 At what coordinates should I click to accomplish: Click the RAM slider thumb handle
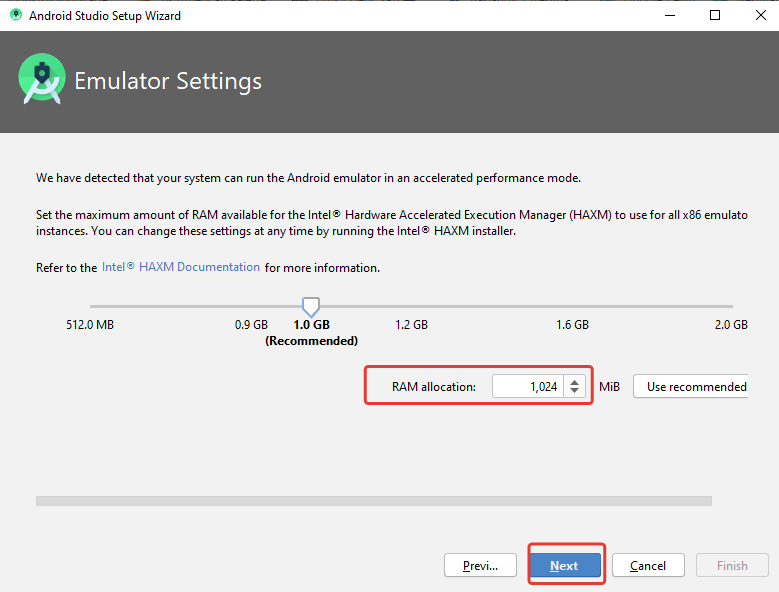[311, 305]
